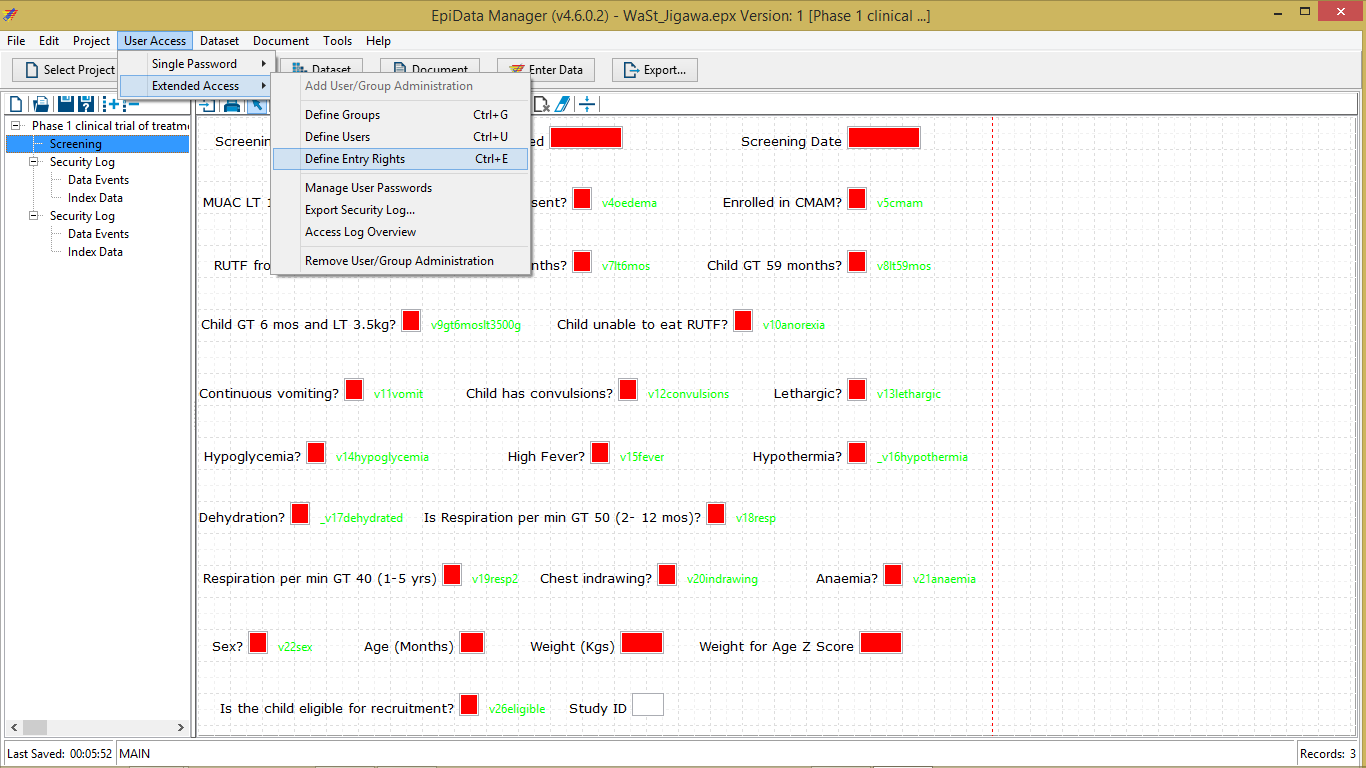
Task: Collapse the second Security Log tree node
Action: tap(34, 216)
